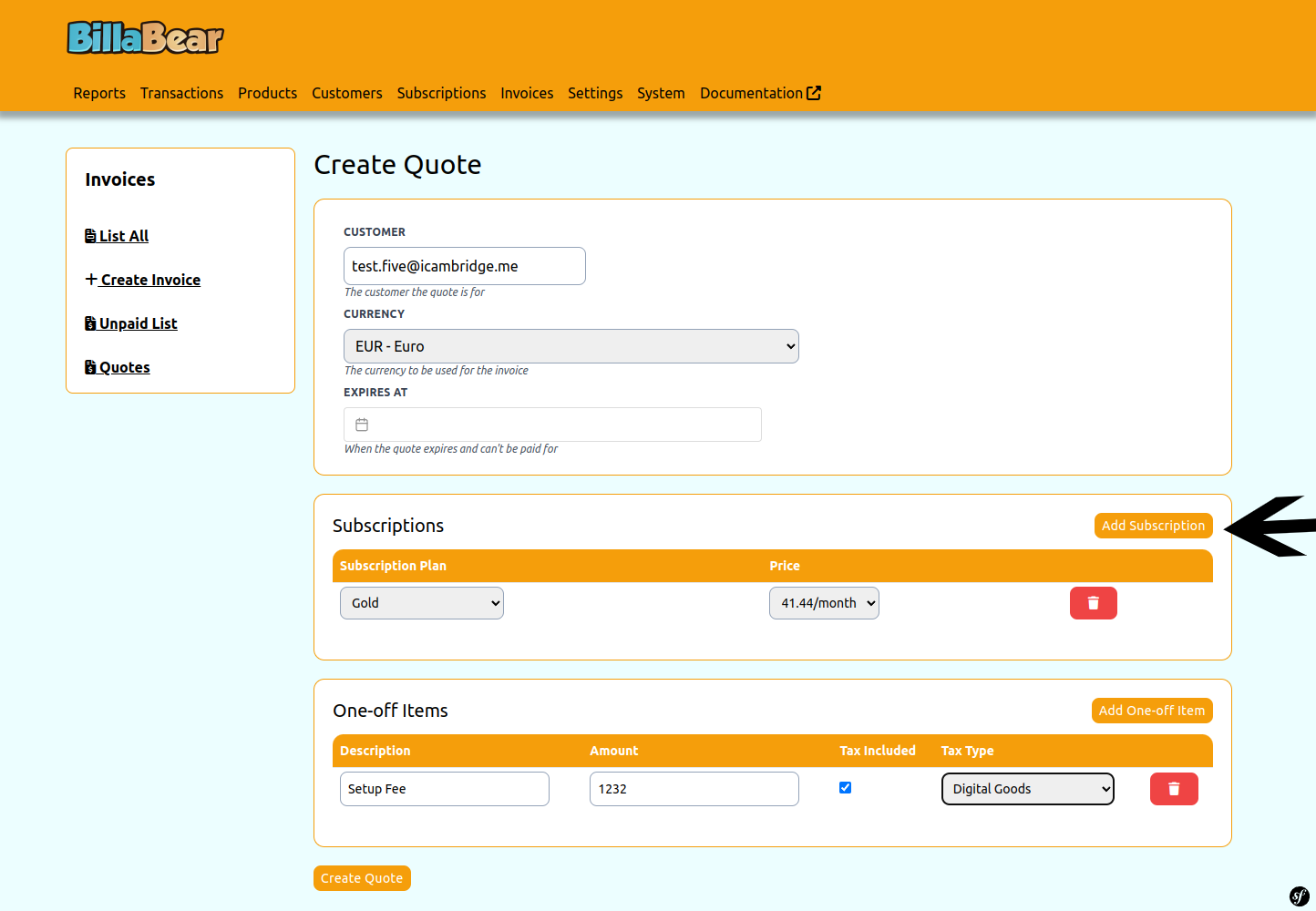Delete the Gold subscription row
The image size is (1316, 911).
(x=1093, y=603)
